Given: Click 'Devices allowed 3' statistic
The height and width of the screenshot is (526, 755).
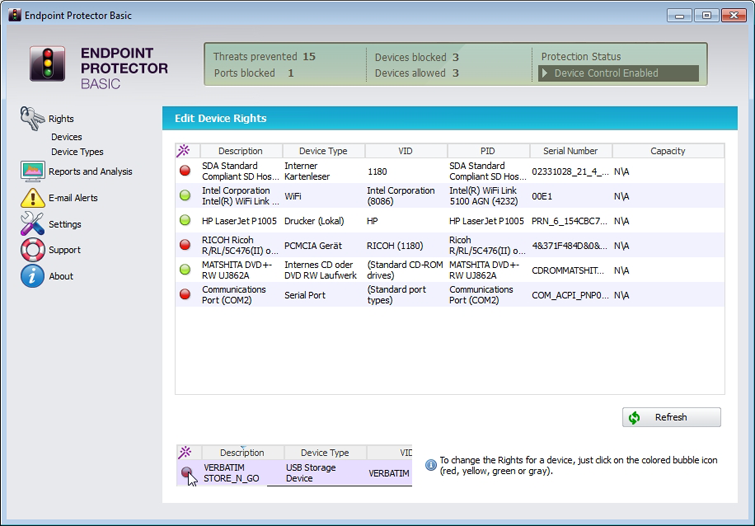Looking at the screenshot, I should [417, 73].
